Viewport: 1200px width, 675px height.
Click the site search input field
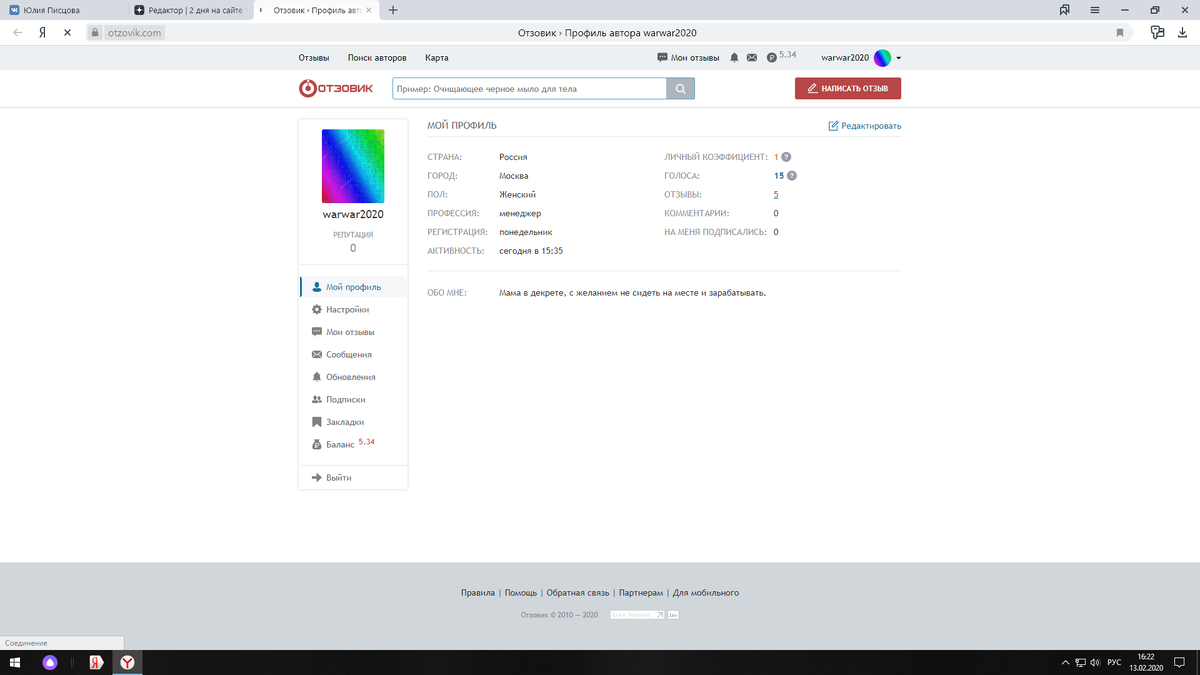529,89
